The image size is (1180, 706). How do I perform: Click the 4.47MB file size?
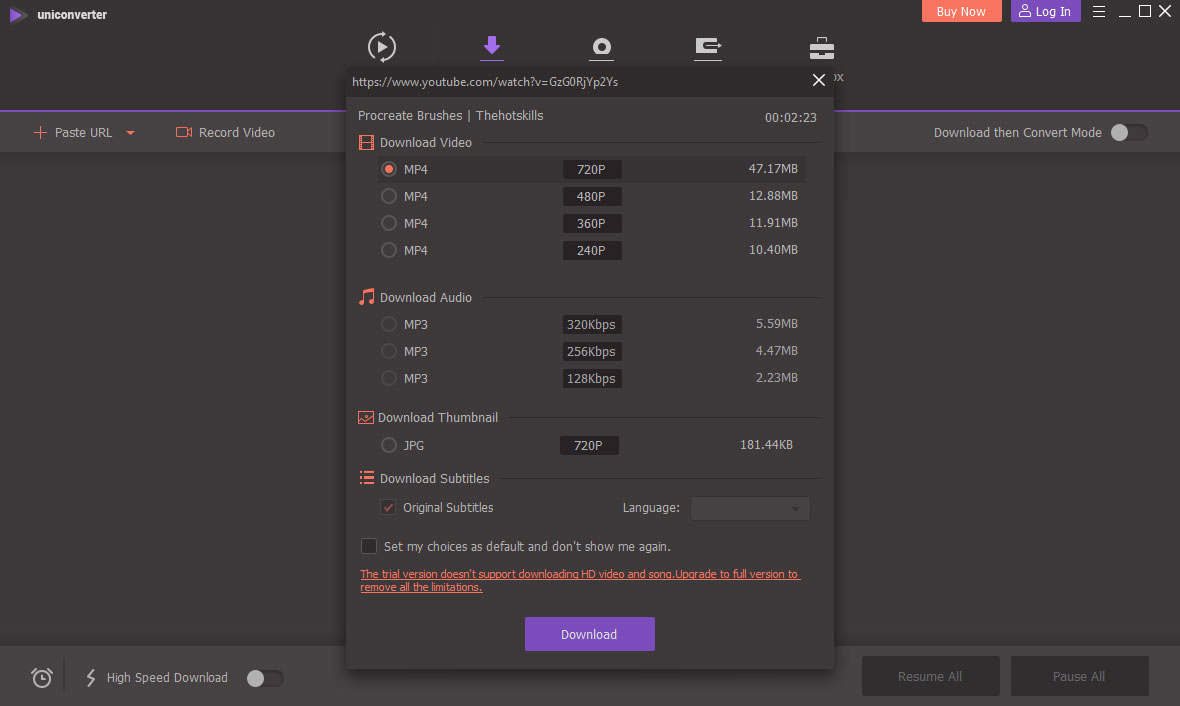(x=777, y=351)
